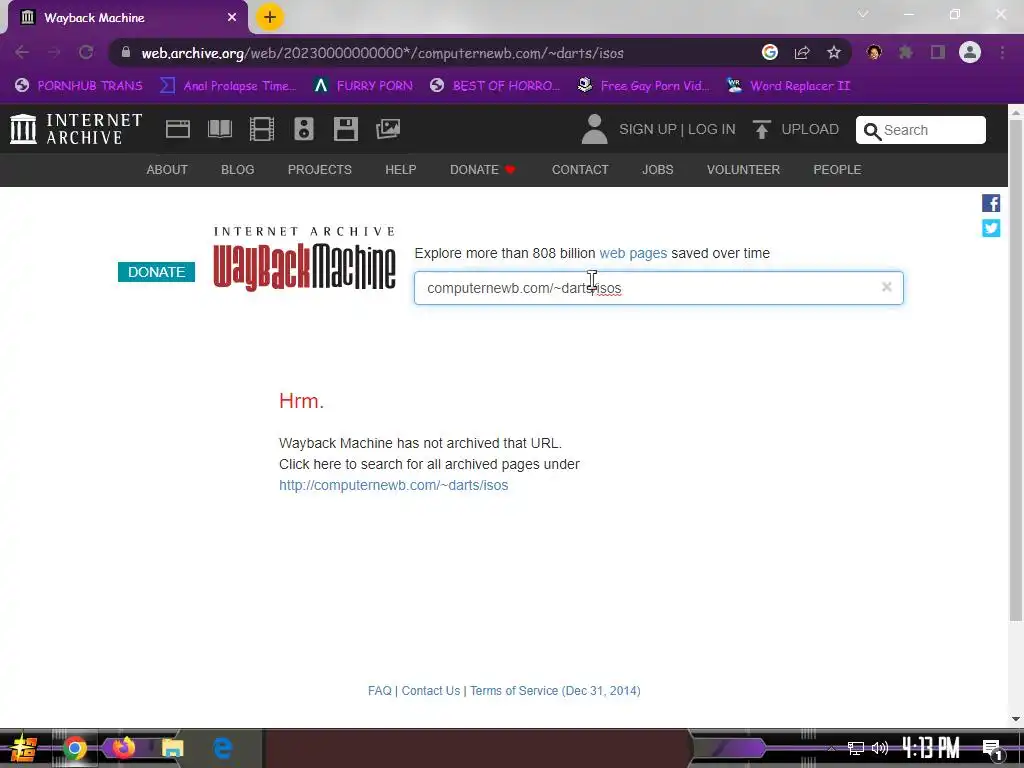Click the UPLOAD link text
This screenshot has height=768, width=1024.
click(x=810, y=129)
